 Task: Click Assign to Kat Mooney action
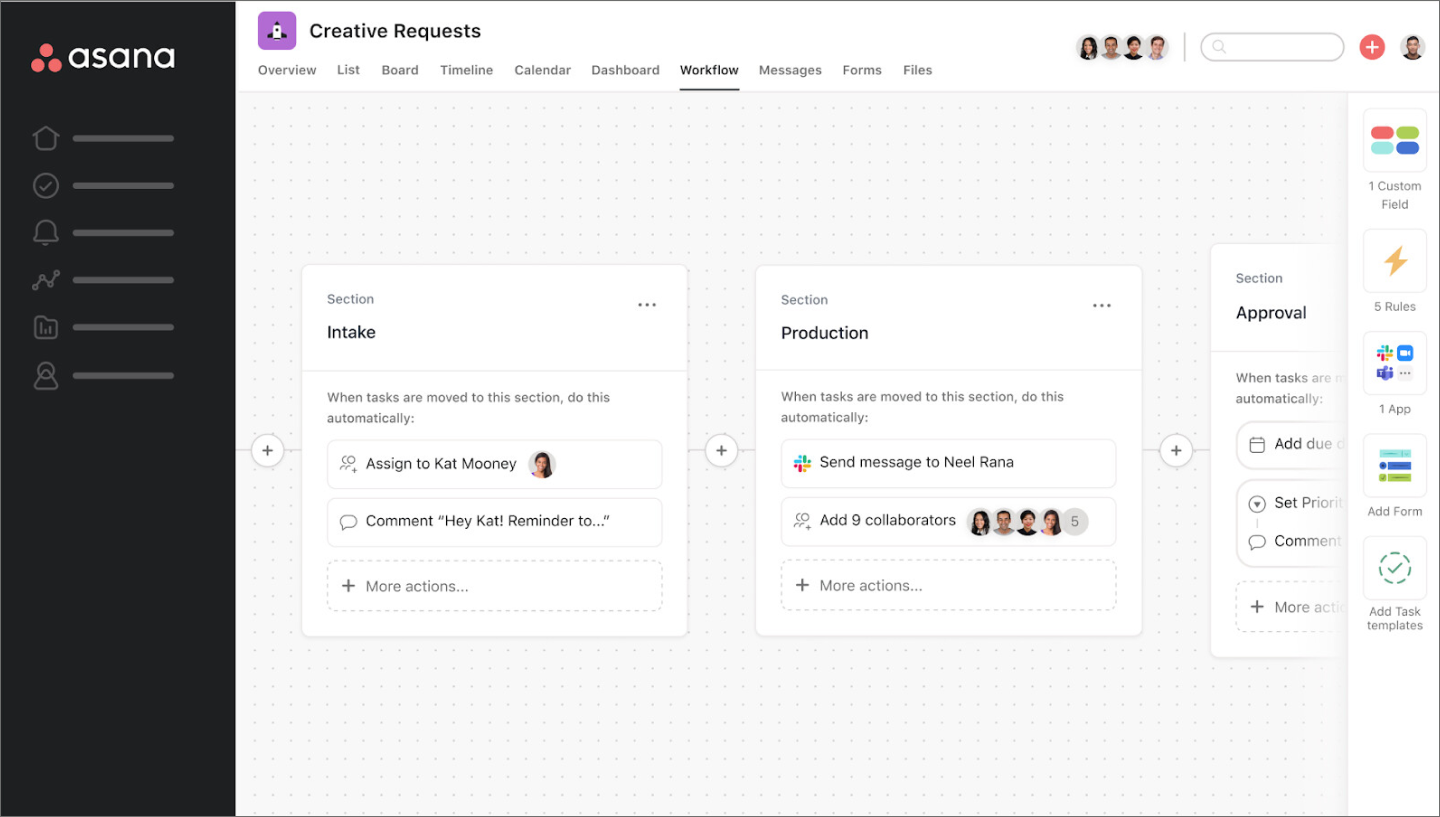(x=494, y=464)
